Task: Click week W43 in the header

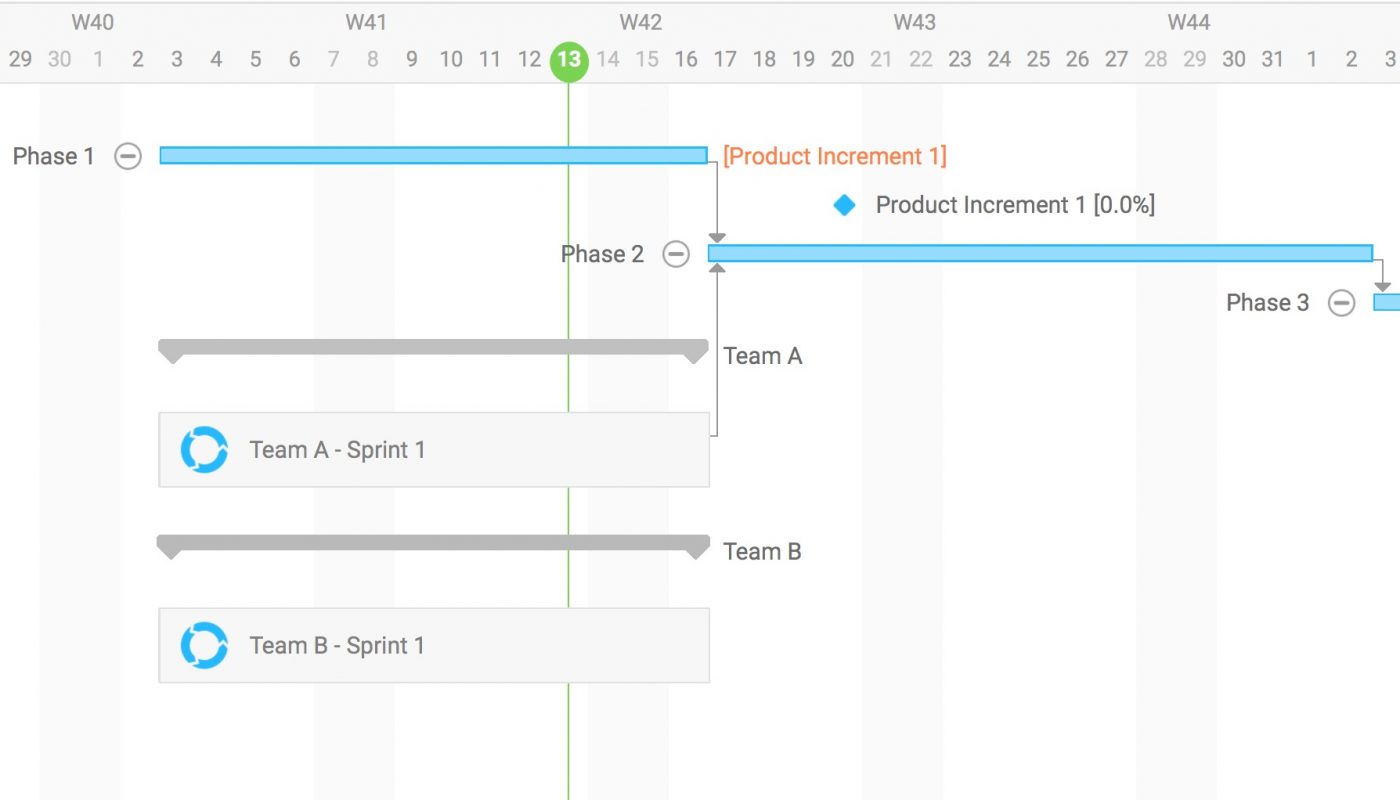Action: click(x=914, y=22)
